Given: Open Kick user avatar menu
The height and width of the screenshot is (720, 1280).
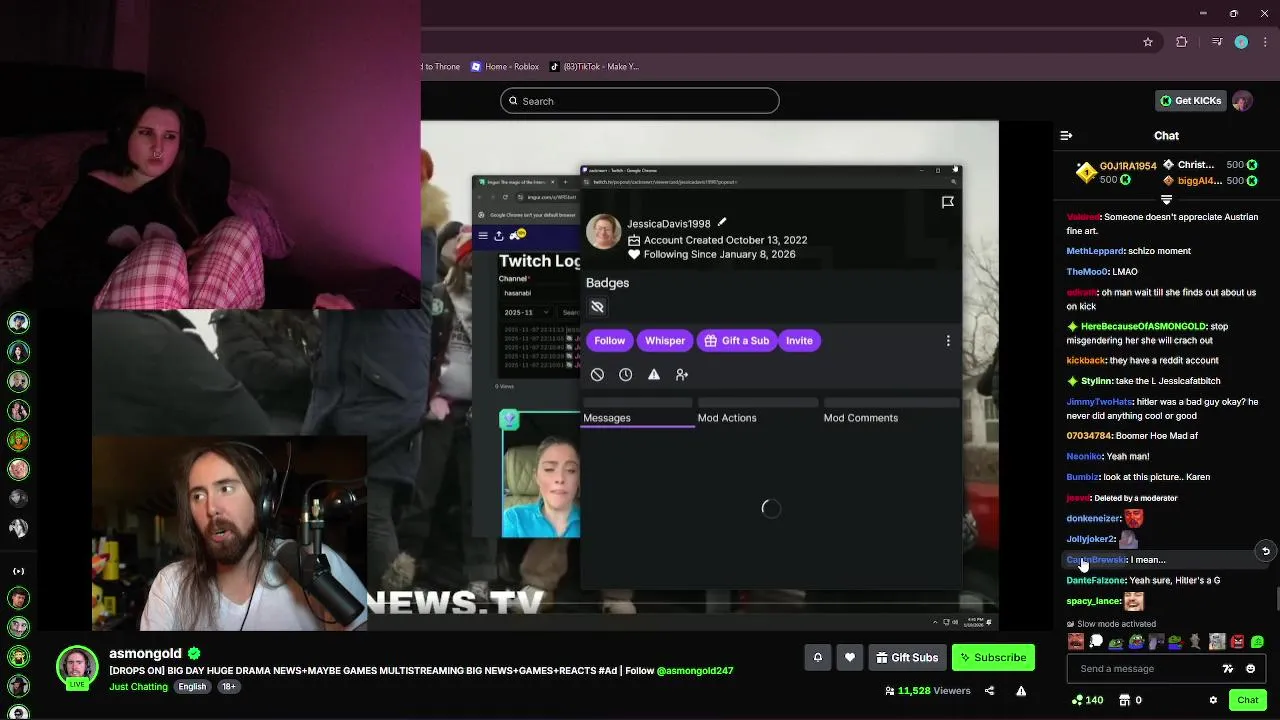Looking at the screenshot, I should [1242, 101].
